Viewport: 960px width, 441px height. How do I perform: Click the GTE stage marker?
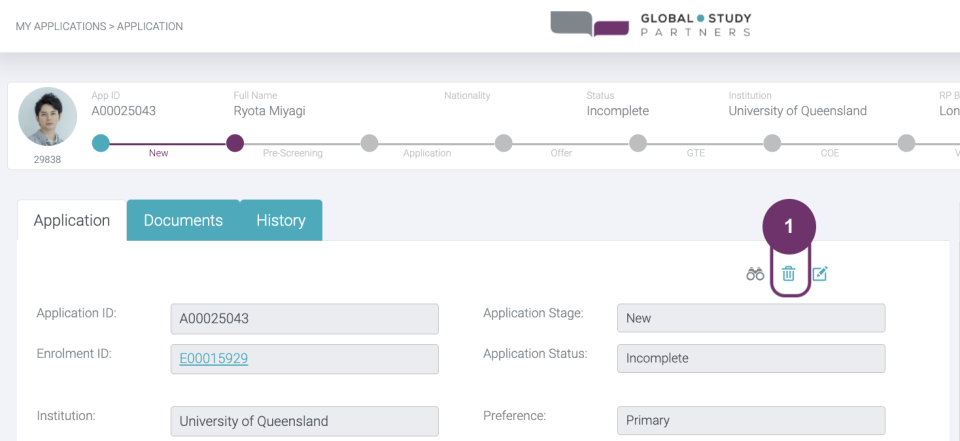pos(638,143)
